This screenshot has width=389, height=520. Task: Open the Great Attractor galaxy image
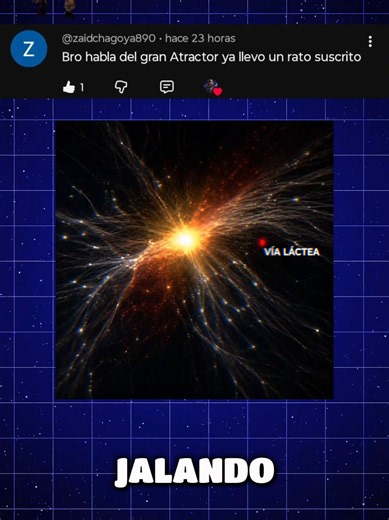tap(195, 260)
